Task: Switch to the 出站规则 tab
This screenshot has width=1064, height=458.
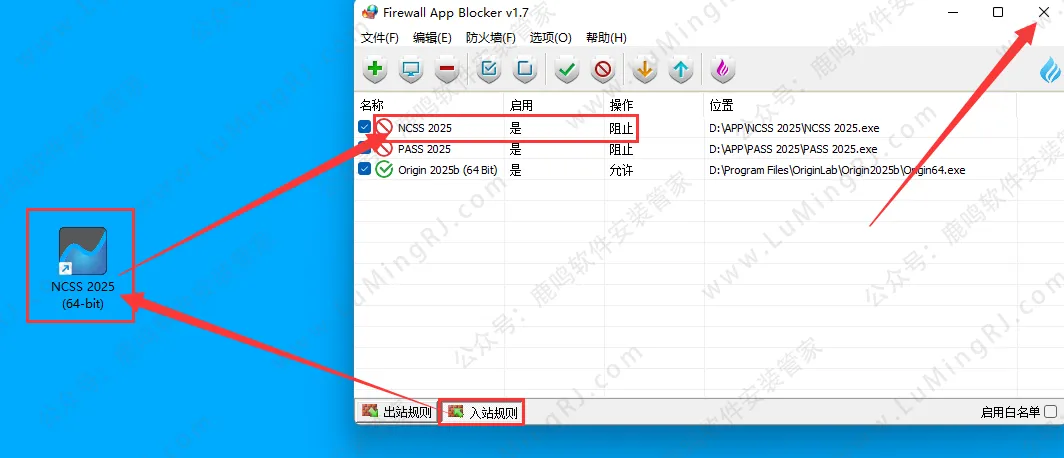Action: (398, 412)
